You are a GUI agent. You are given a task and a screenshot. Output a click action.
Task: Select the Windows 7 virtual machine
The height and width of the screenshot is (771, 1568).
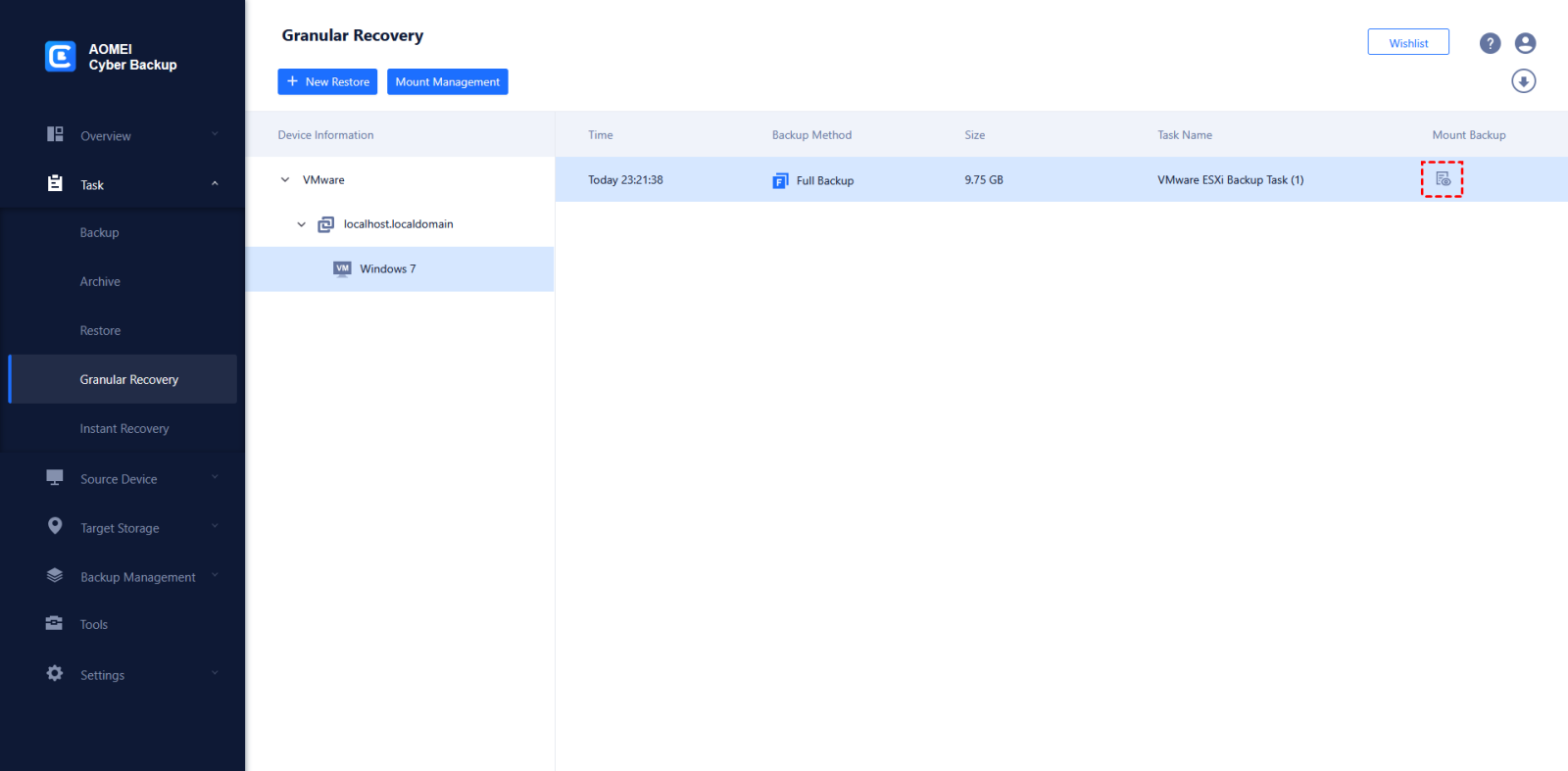tap(400, 268)
